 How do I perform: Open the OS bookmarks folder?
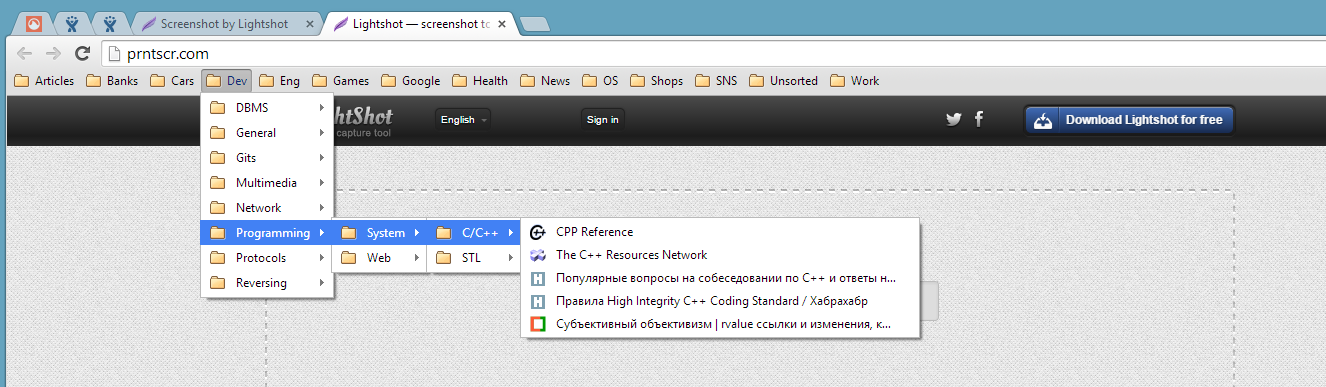click(x=601, y=81)
